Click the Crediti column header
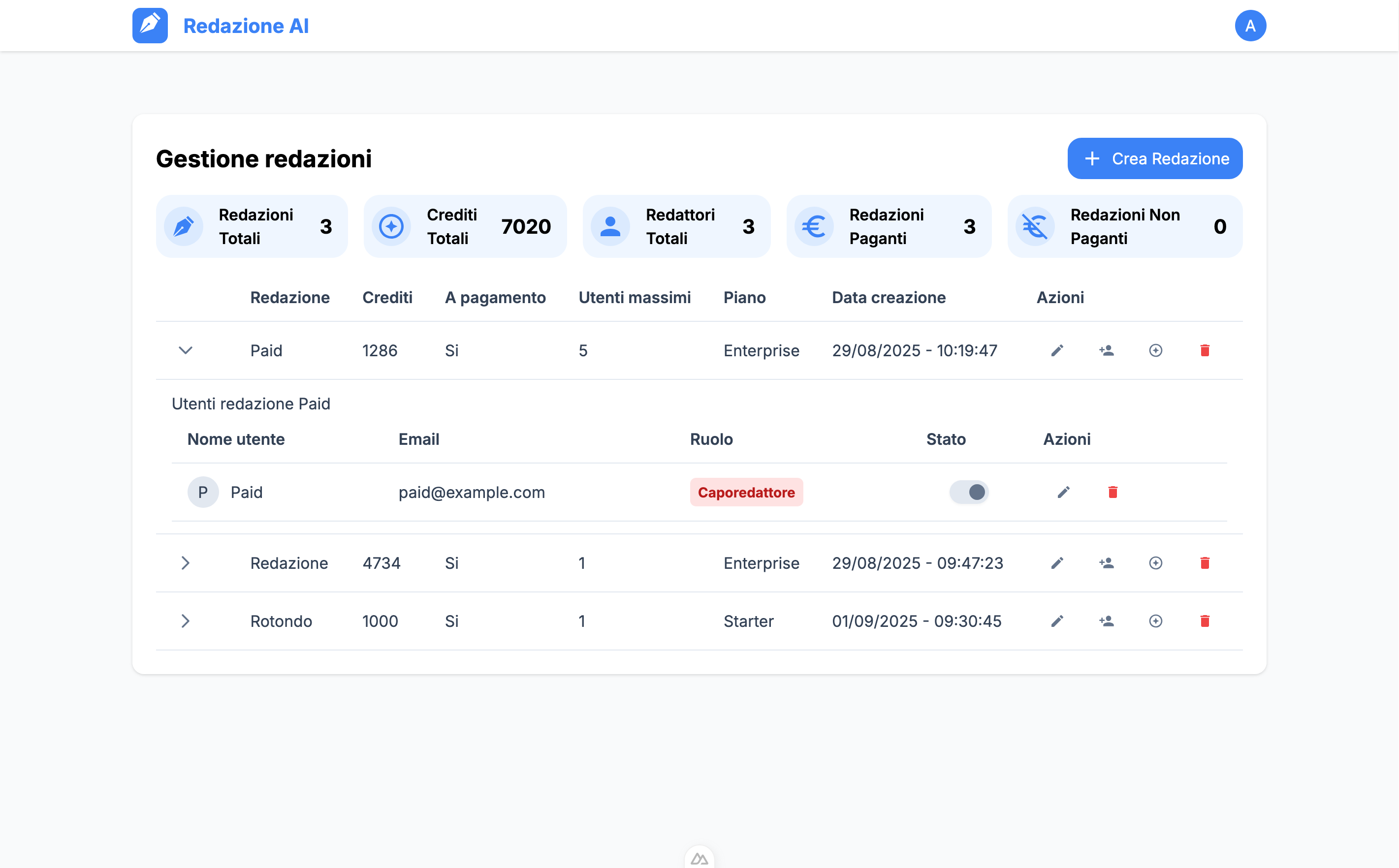 point(387,297)
